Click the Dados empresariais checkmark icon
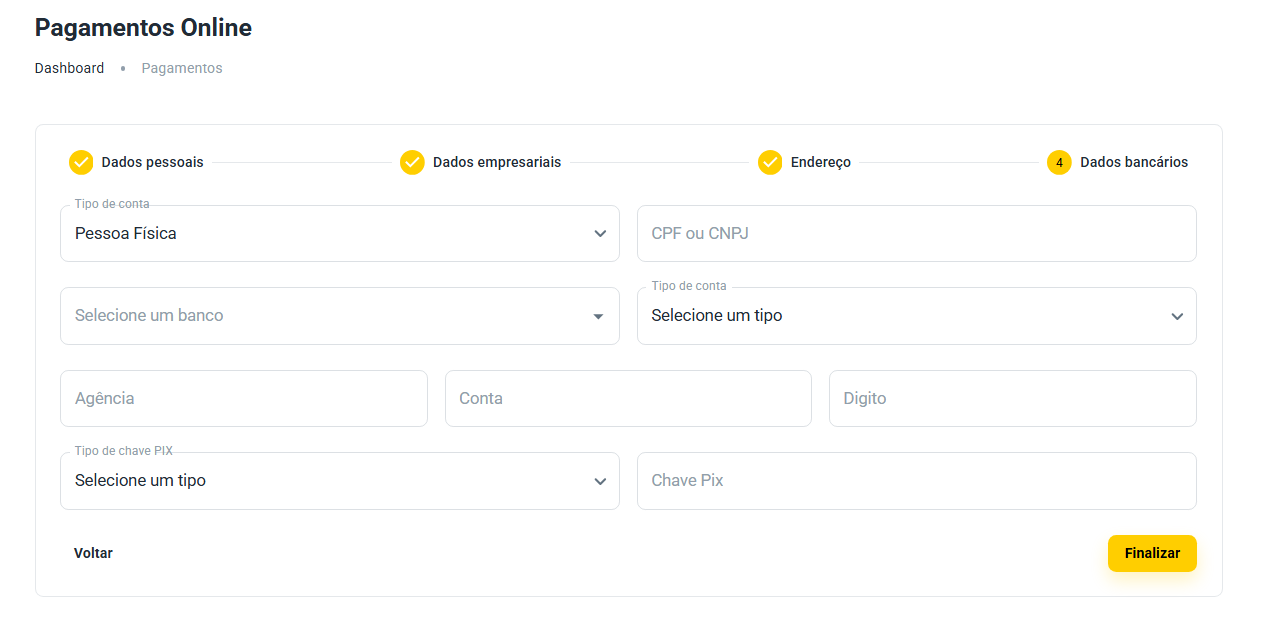This screenshot has height=622, width=1282. (x=412, y=162)
